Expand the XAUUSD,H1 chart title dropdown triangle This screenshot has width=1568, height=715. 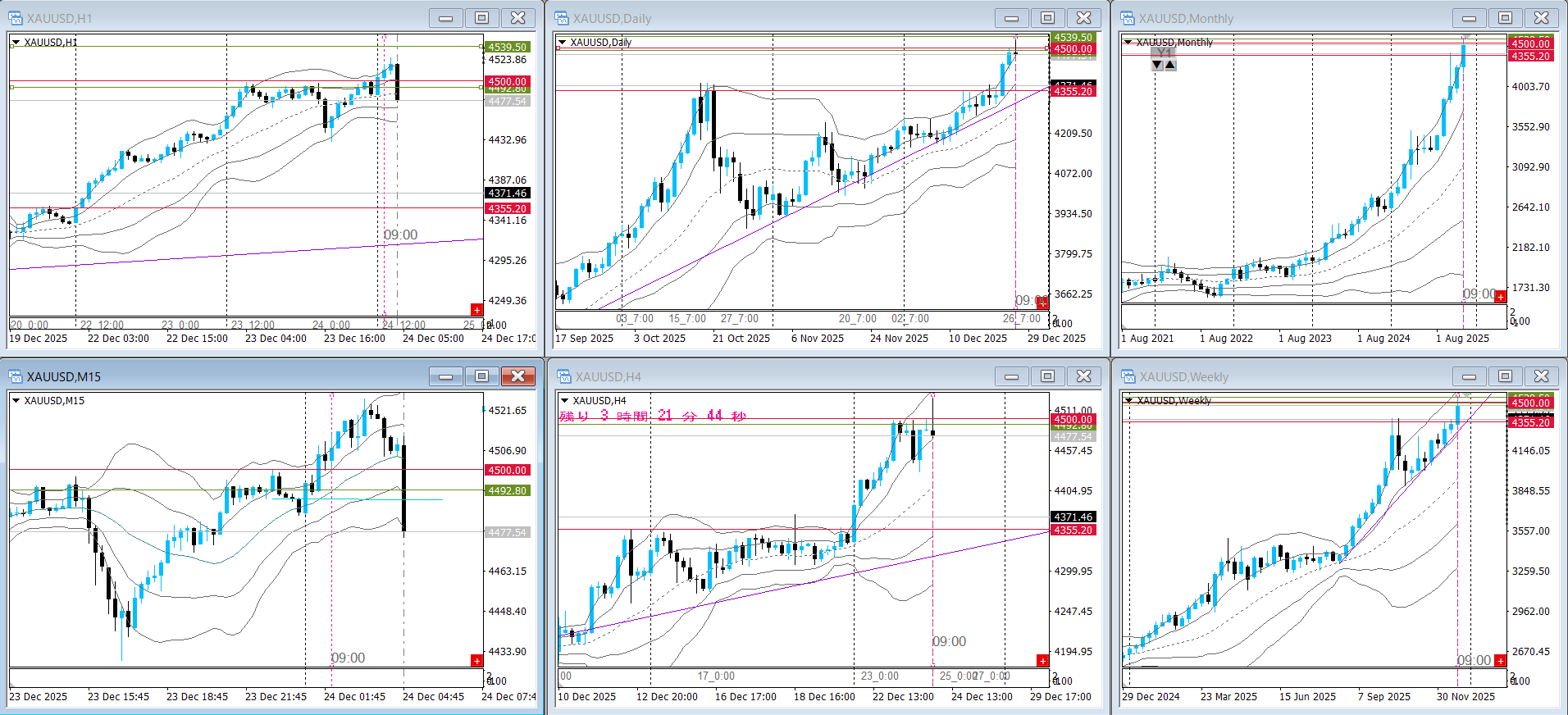point(16,43)
